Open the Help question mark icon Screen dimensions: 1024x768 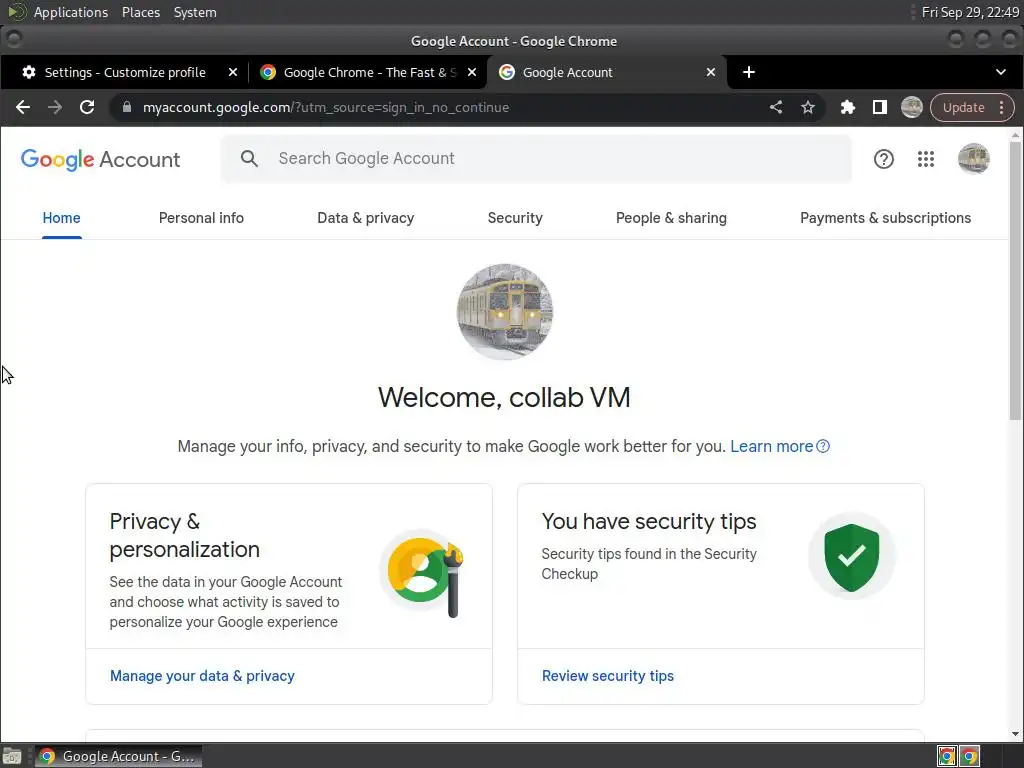click(x=884, y=159)
